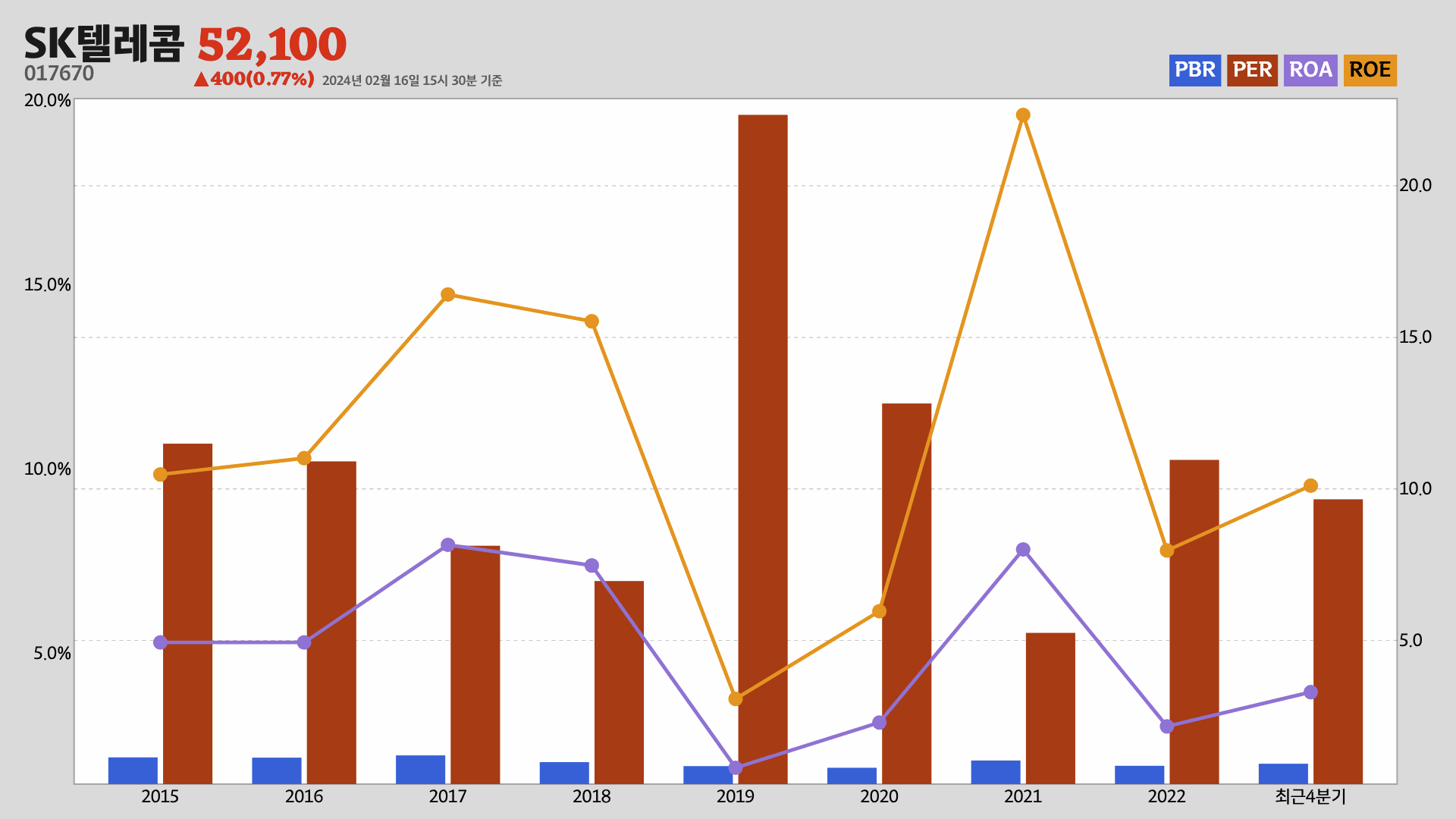This screenshot has width=1456, height=819.
Task: Select the 2019 blue PBR bar
Action: (x=708, y=775)
